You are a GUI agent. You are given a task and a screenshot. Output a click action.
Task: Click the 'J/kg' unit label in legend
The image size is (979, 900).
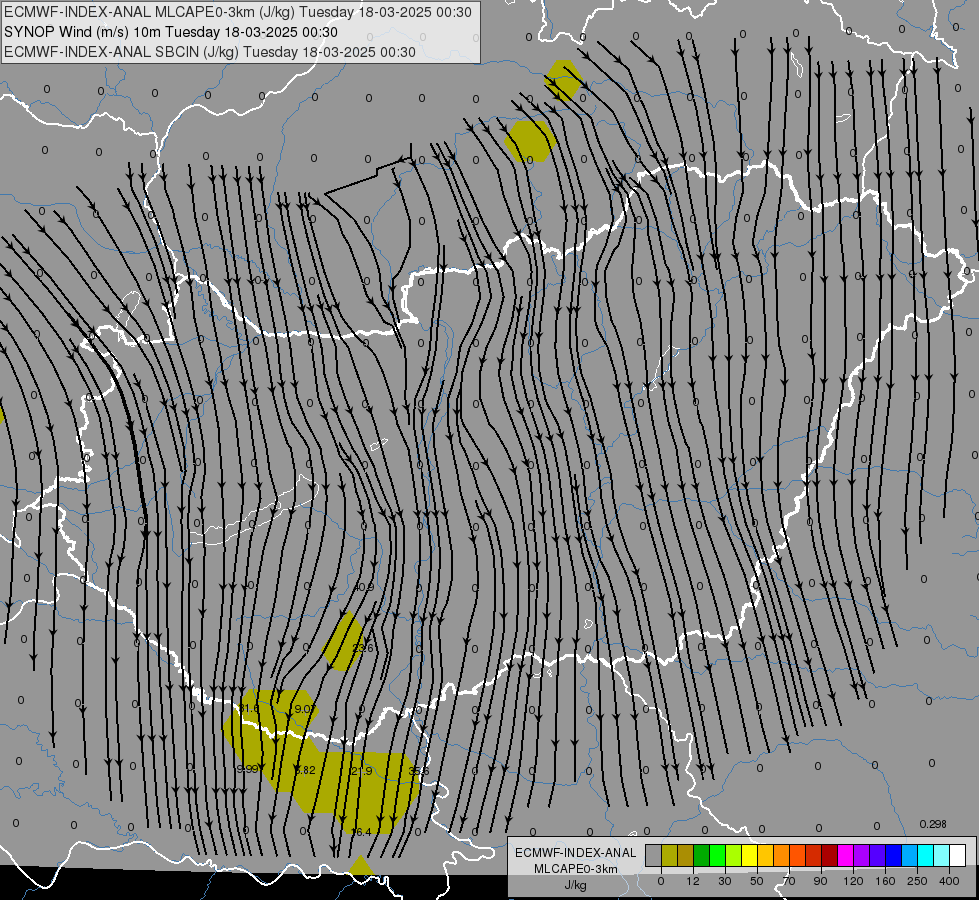tap(576, 885)
